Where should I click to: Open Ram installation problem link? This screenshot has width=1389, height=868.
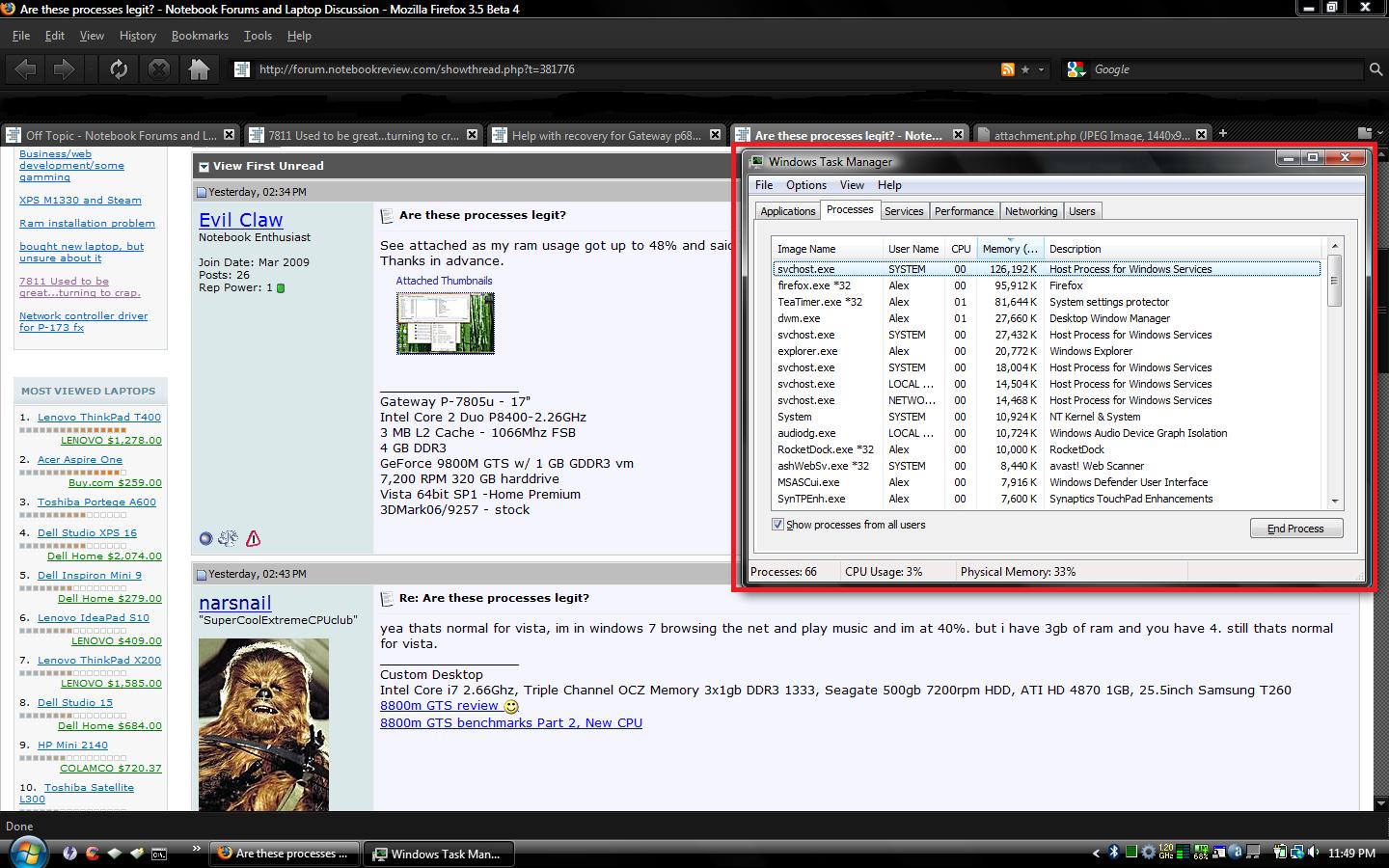87,223
